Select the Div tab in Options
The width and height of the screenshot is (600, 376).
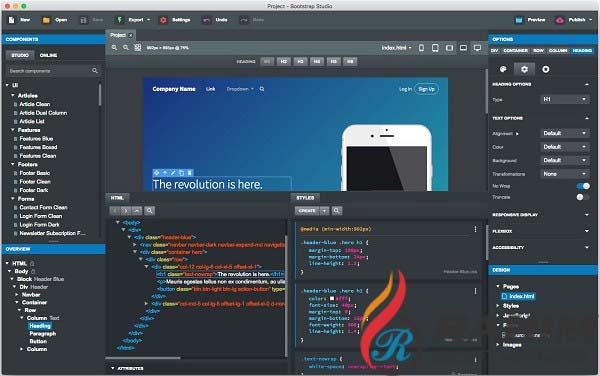click(x=494, y=50)
